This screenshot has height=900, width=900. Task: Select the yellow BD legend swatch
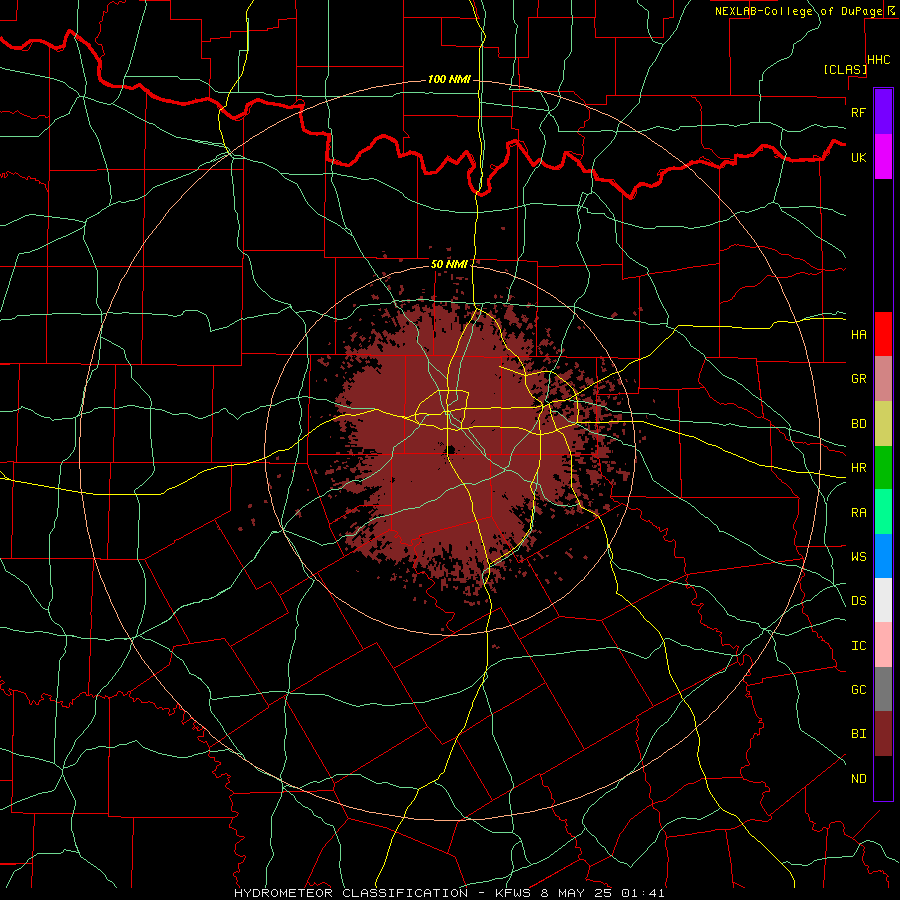point(883,424)
